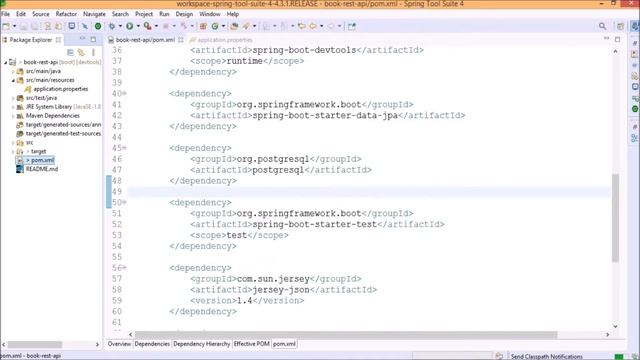Open the Project menu
The height and width of the screenshot is (360, 640).
[144, 14]
